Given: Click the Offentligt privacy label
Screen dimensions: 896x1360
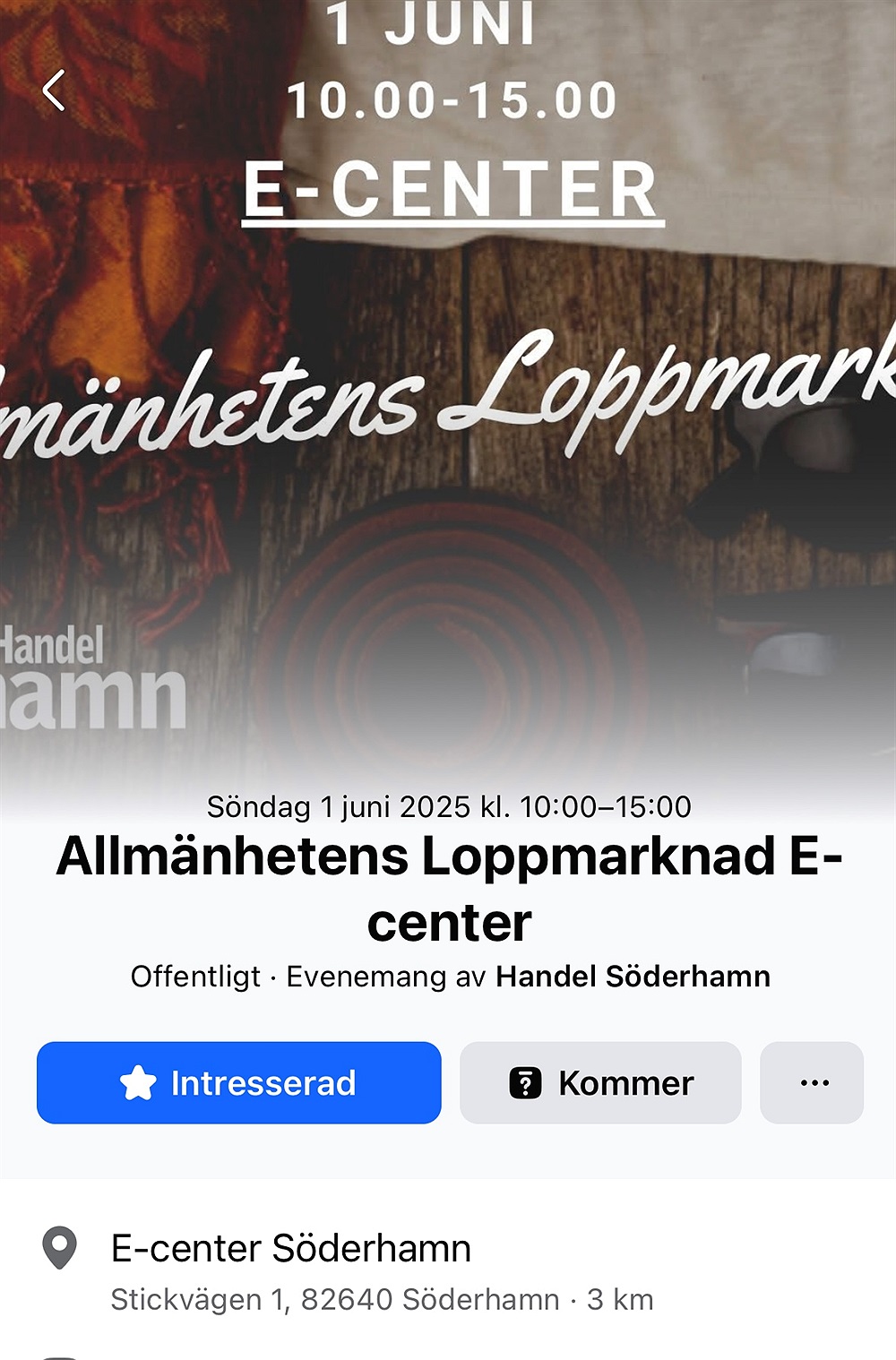Looking at the screenshot, I should [195, 976].
